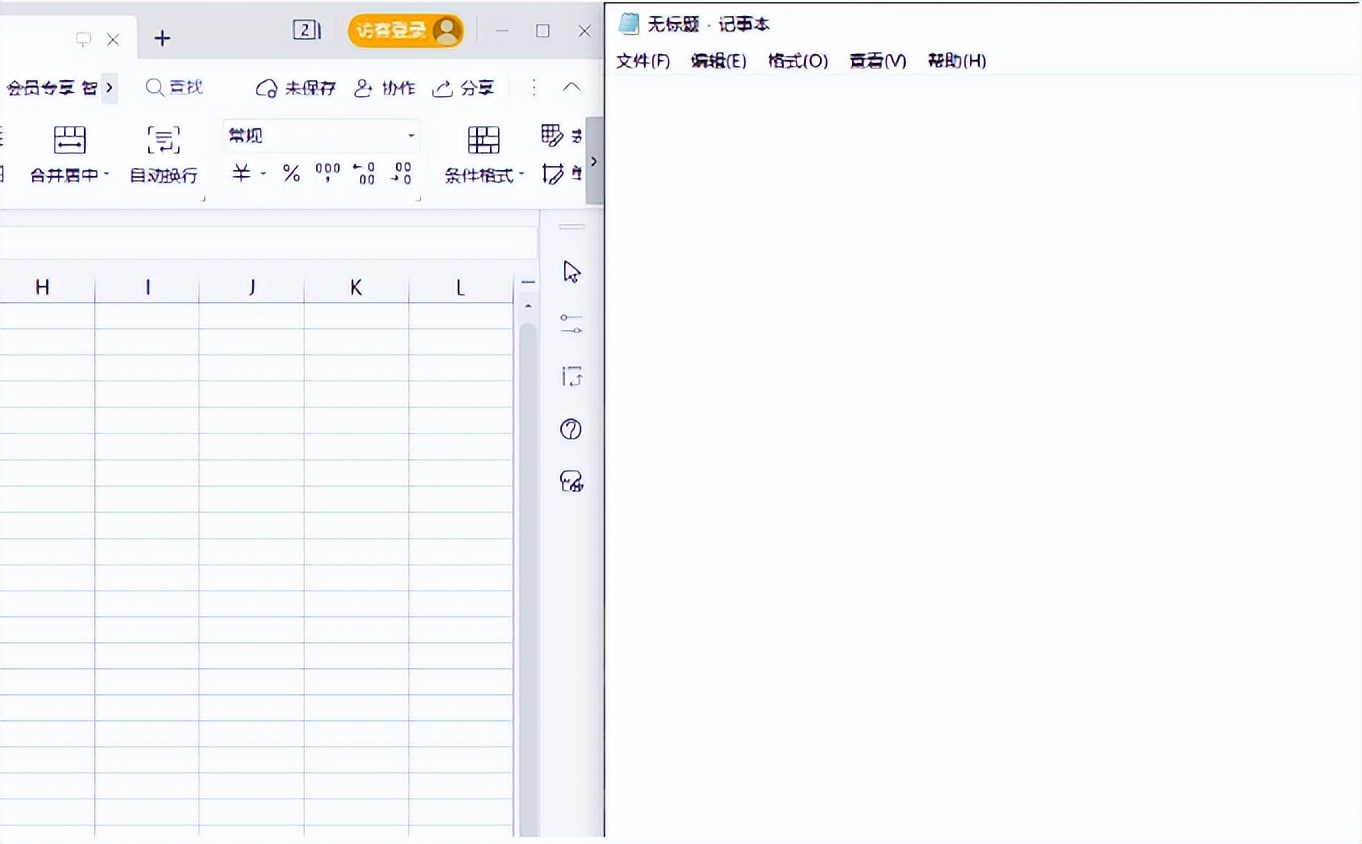Image resolution: width=1362 pixels, height=844 pixels.
Task: Open the settings sliders icon in sidebar
Action: coord(572,324)
